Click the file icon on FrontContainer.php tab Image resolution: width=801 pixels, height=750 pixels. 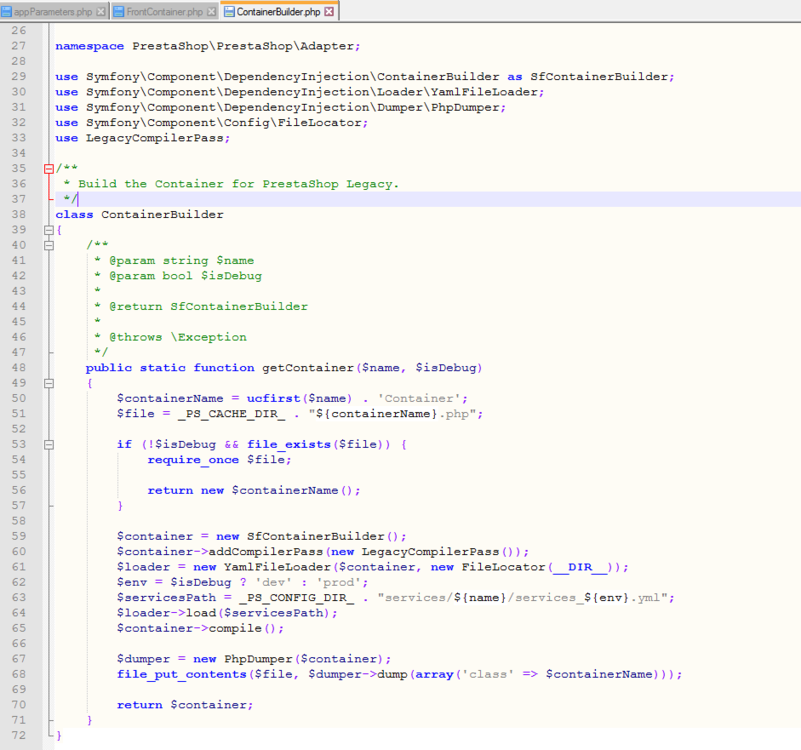point(118,10)
